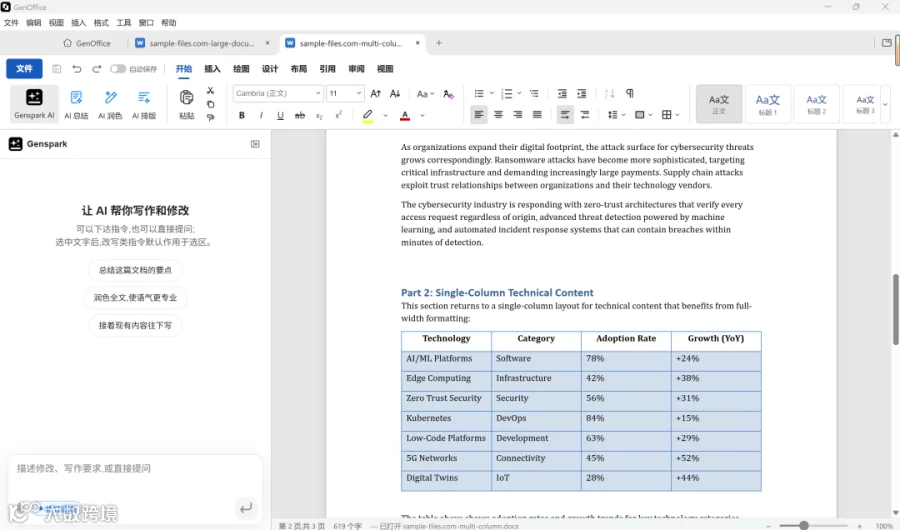Increase the font size
This screenshot has height=530, width=900.
coord(375,94)
